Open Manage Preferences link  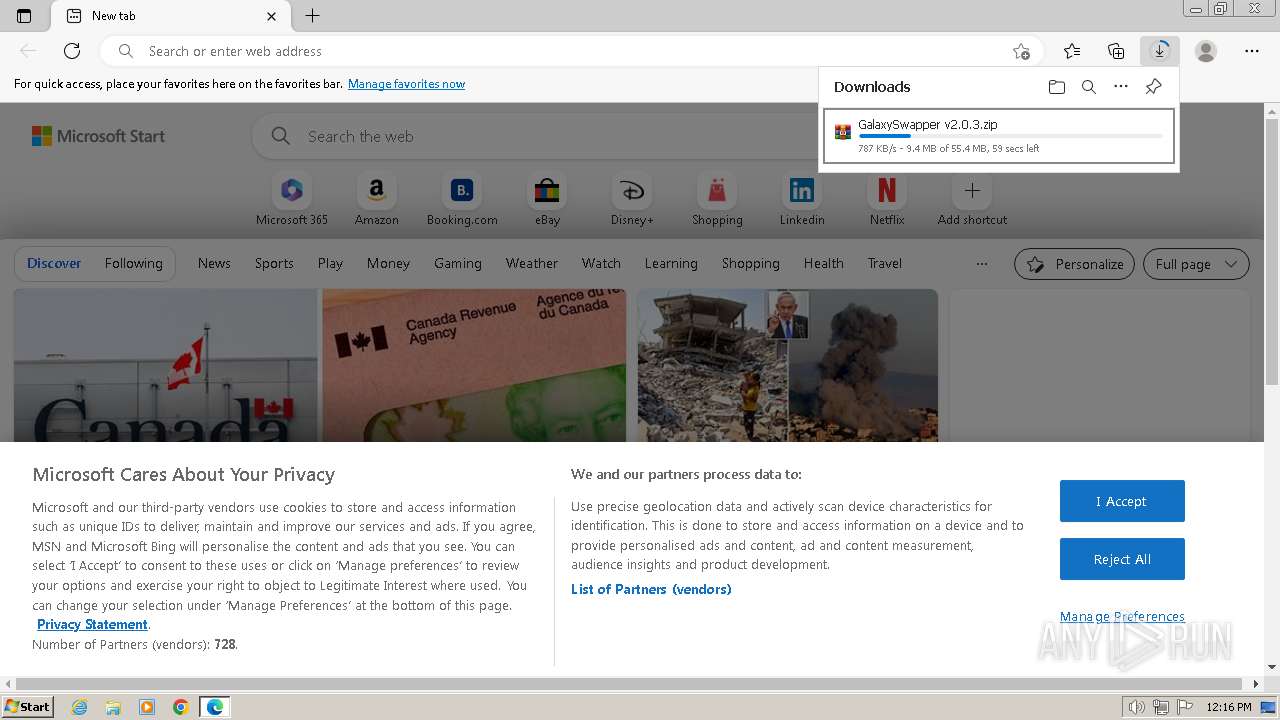point(1122,616)
